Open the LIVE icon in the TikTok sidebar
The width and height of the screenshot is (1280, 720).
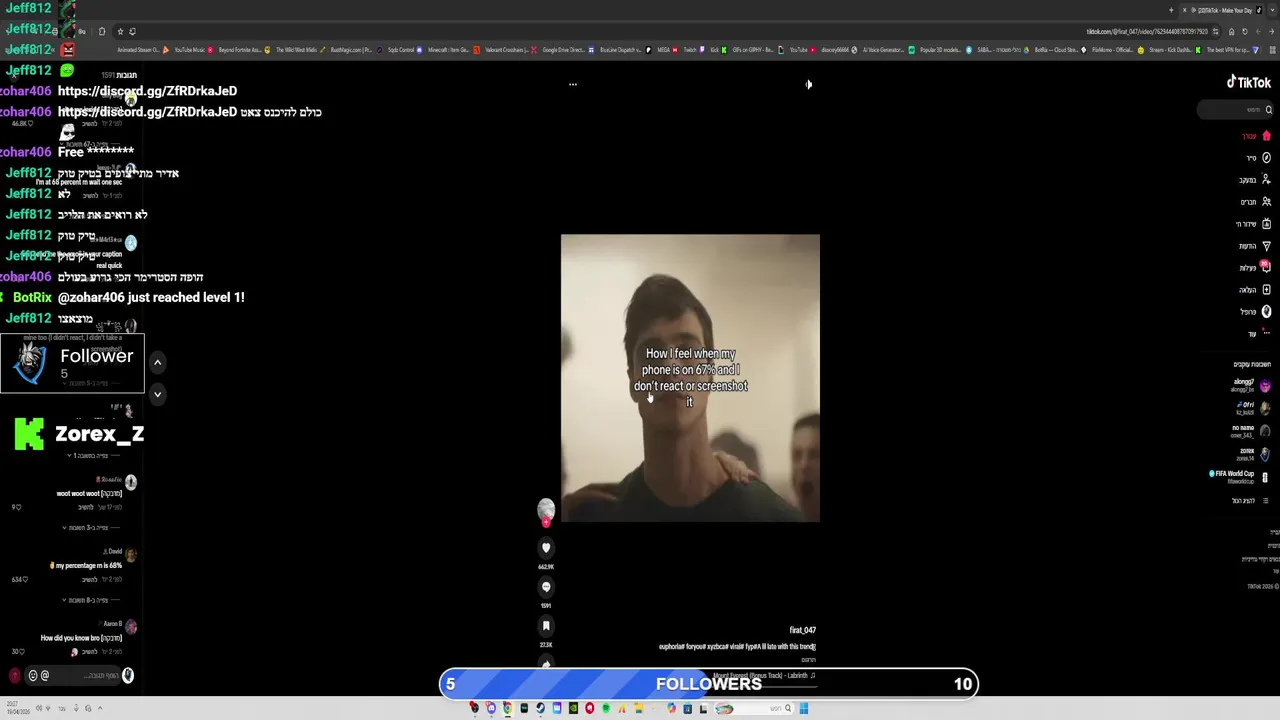pos(1266,224)
